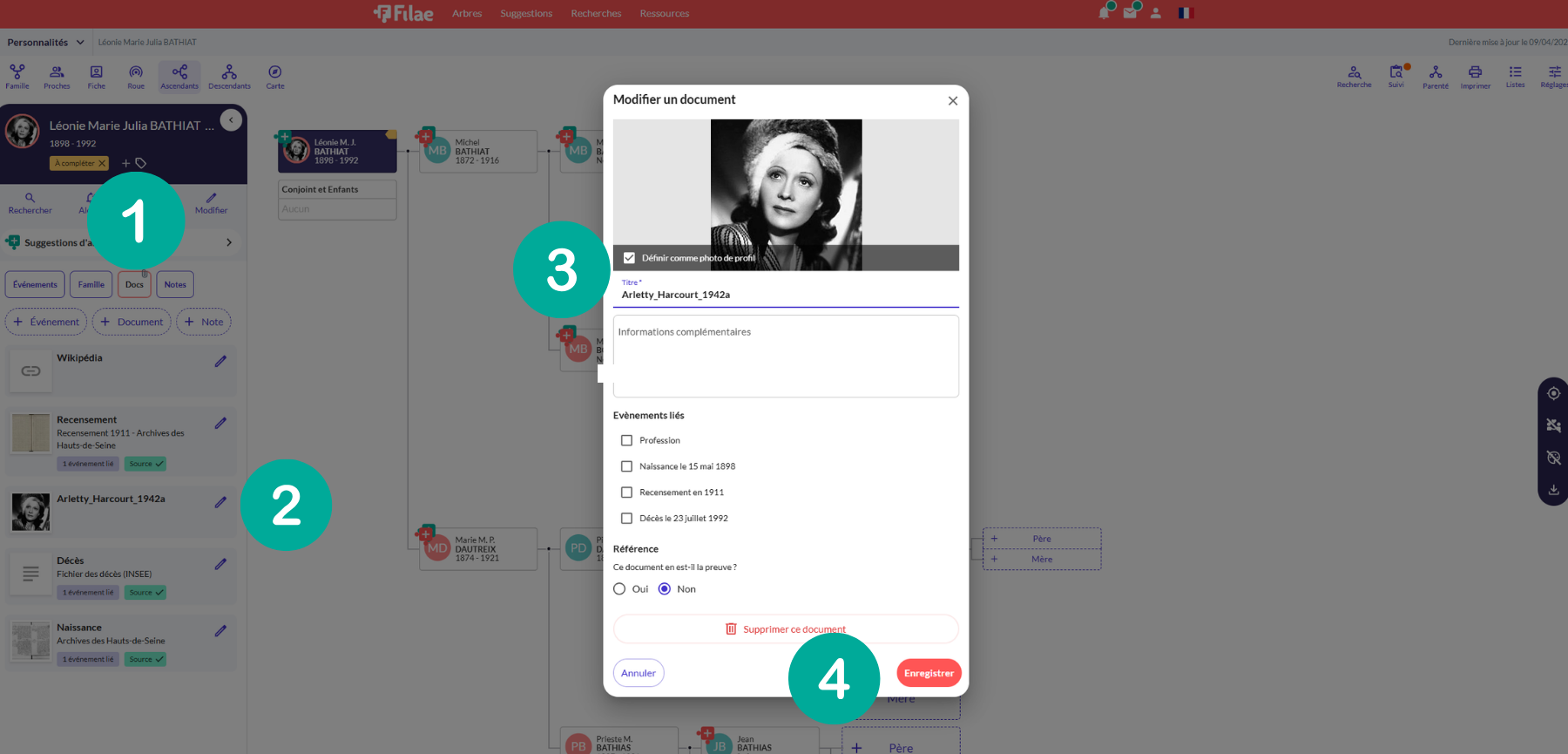Open the Parenté relationship tool
The width and height of the screenshot is (1568, 754).
(1435, 77)
